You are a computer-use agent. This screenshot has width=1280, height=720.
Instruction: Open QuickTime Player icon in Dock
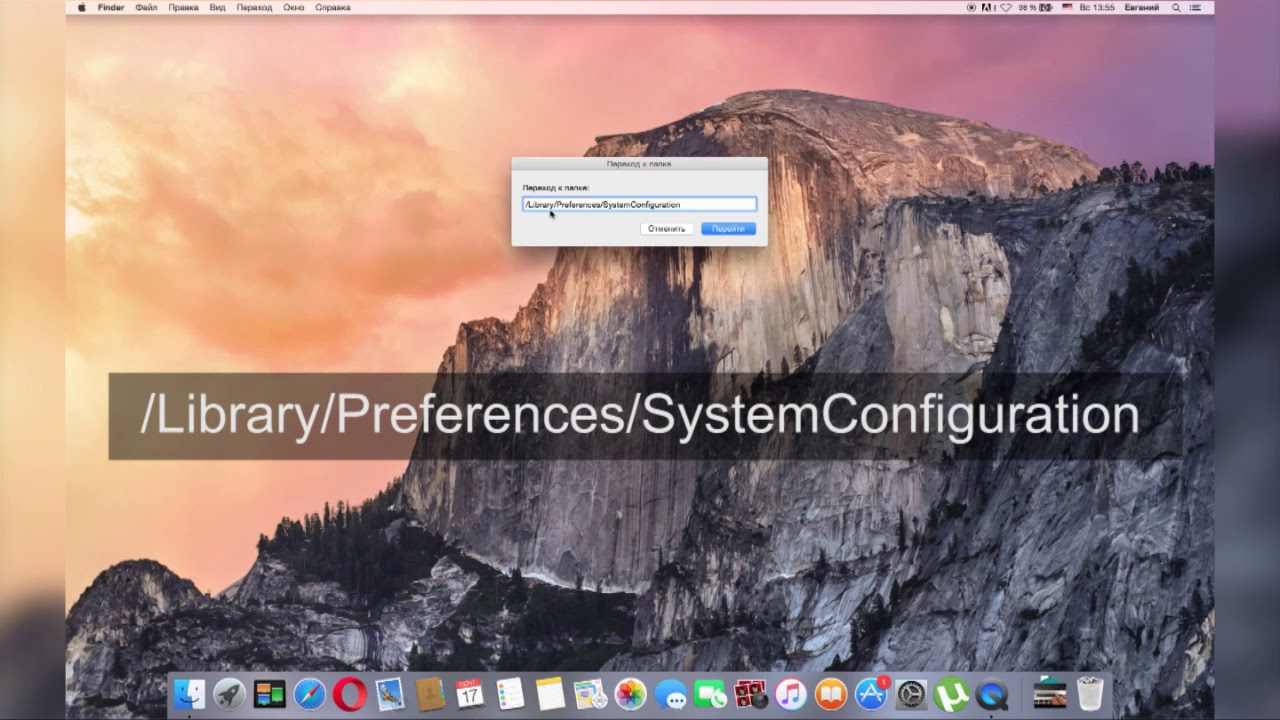click(x=992, y=693)
